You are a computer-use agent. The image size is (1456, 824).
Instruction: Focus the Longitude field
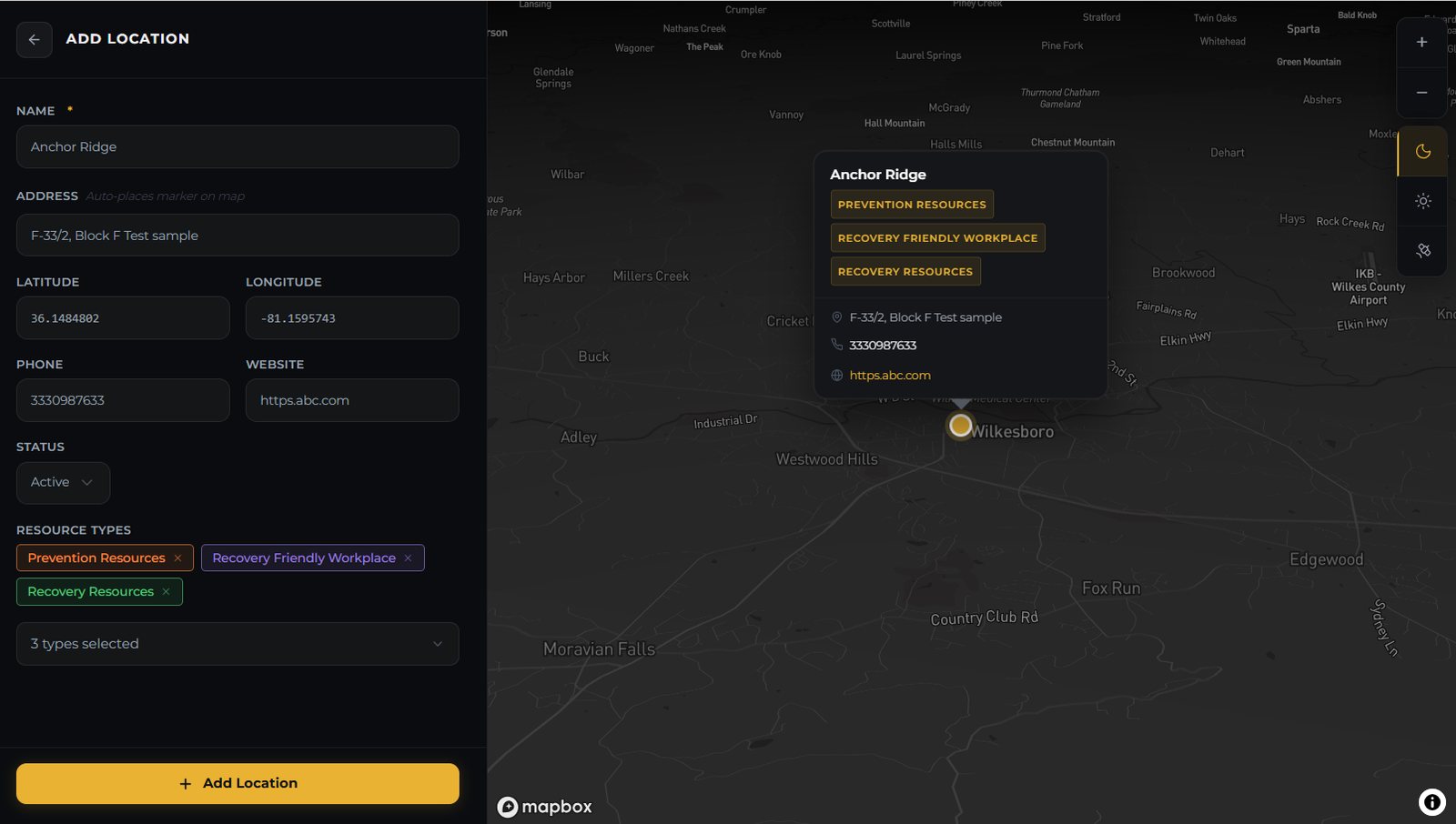pyautogui.click(x=352, y=318)
